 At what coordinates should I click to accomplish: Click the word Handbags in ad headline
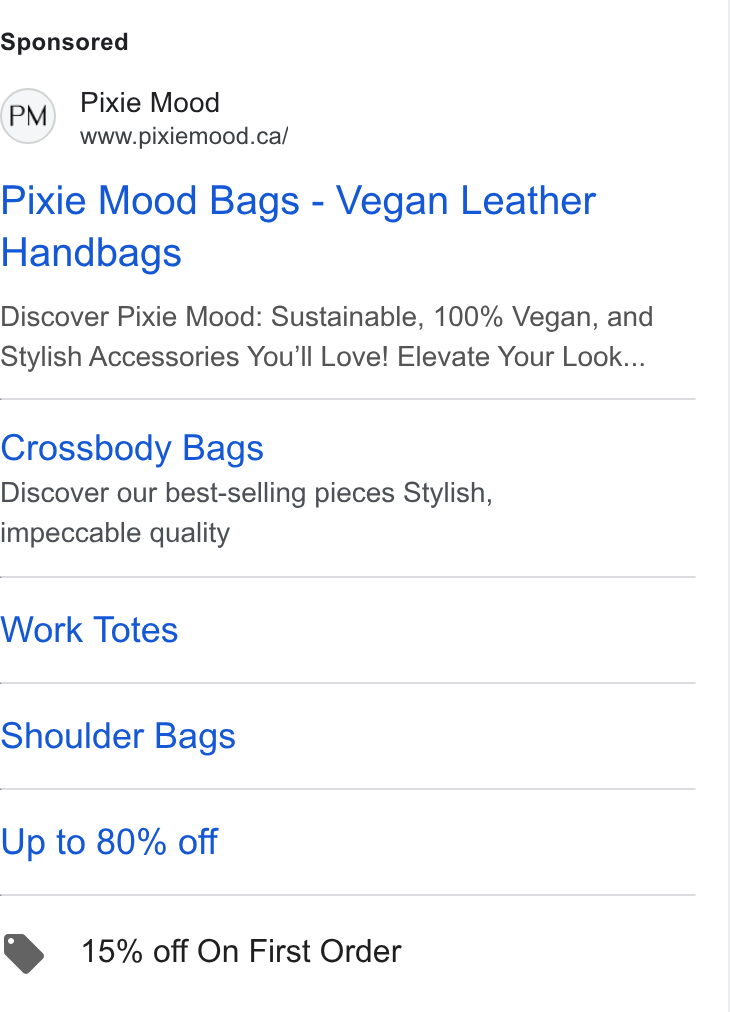(x=91, y=253)
